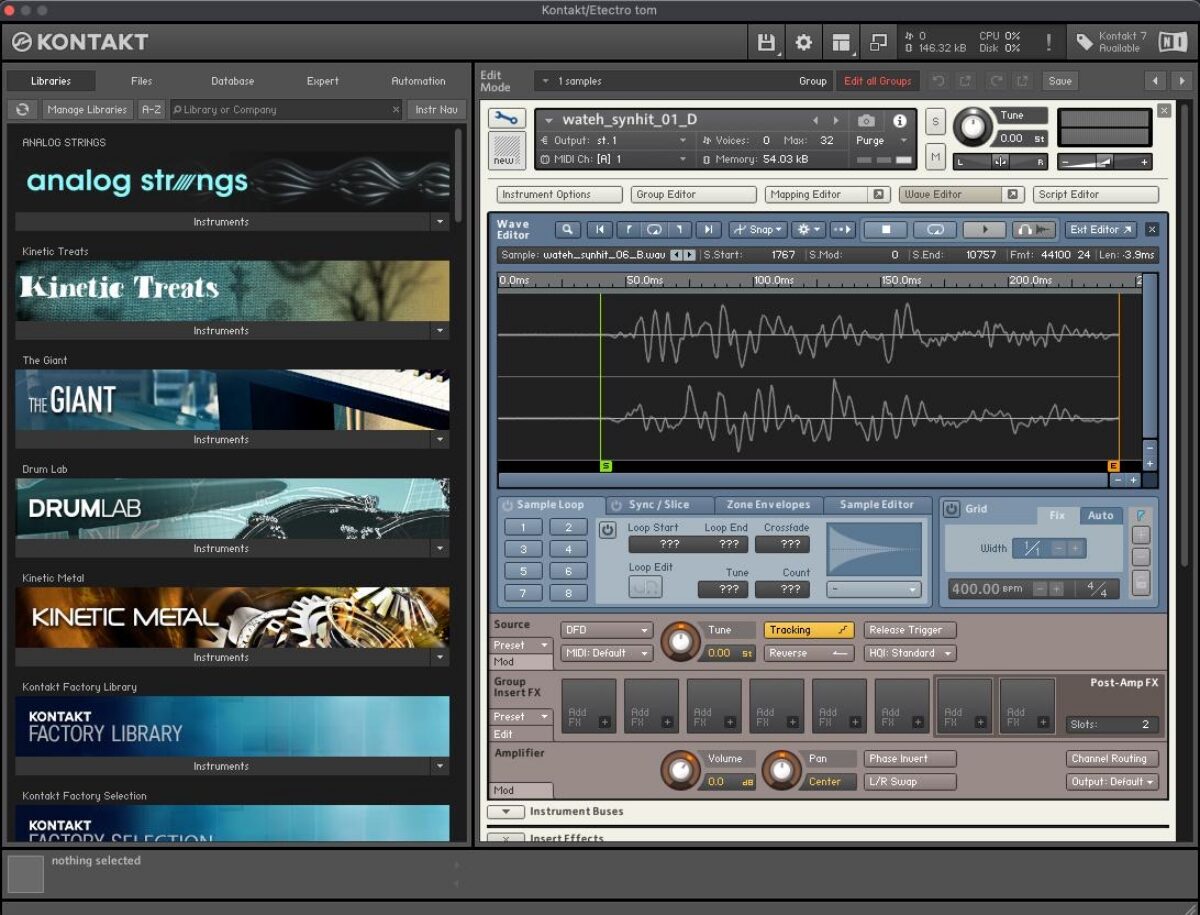
Task: Expand Instrument Buses section
Action: [506, 812]
